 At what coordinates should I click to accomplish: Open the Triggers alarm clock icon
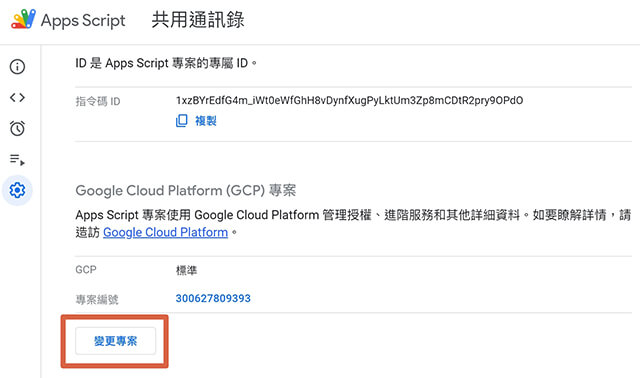[17, 128]
